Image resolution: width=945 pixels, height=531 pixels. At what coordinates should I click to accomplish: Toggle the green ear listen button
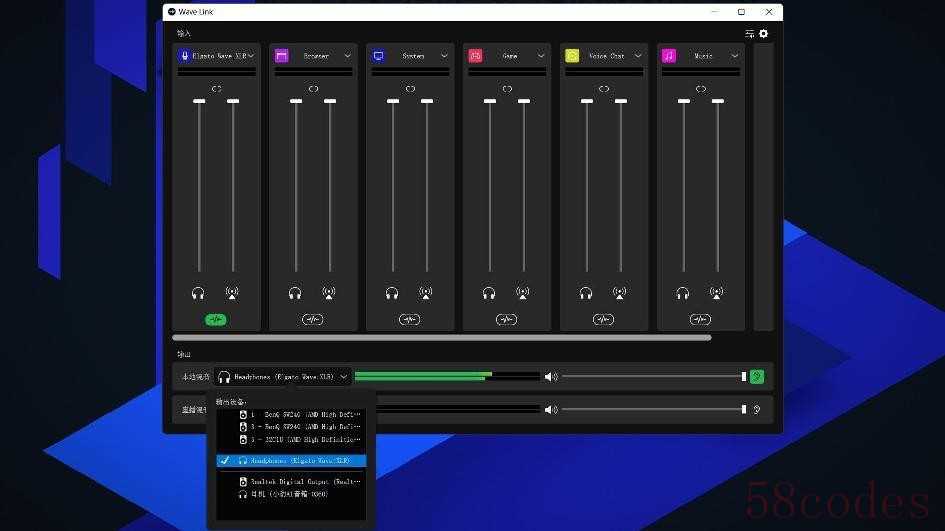coord(757,377)
